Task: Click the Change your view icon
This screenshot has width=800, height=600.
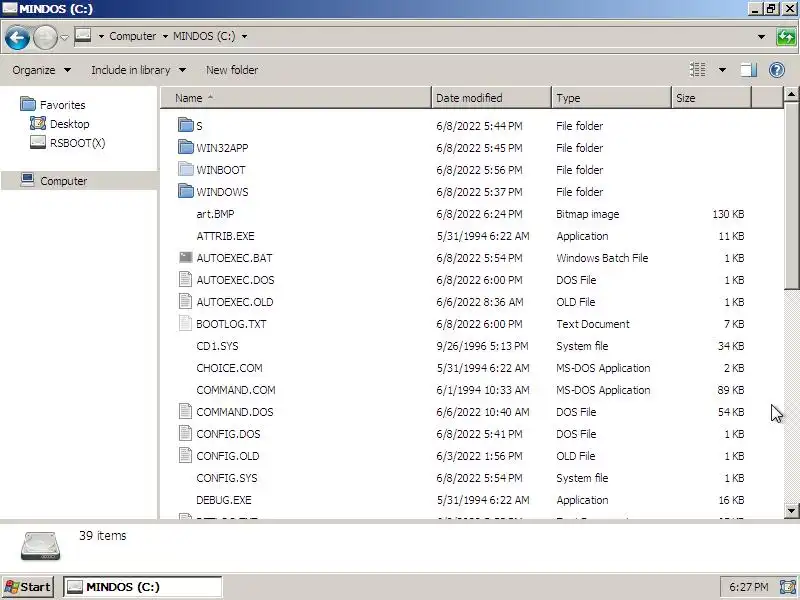Action: pyautogui.click(x=697, y=70)
